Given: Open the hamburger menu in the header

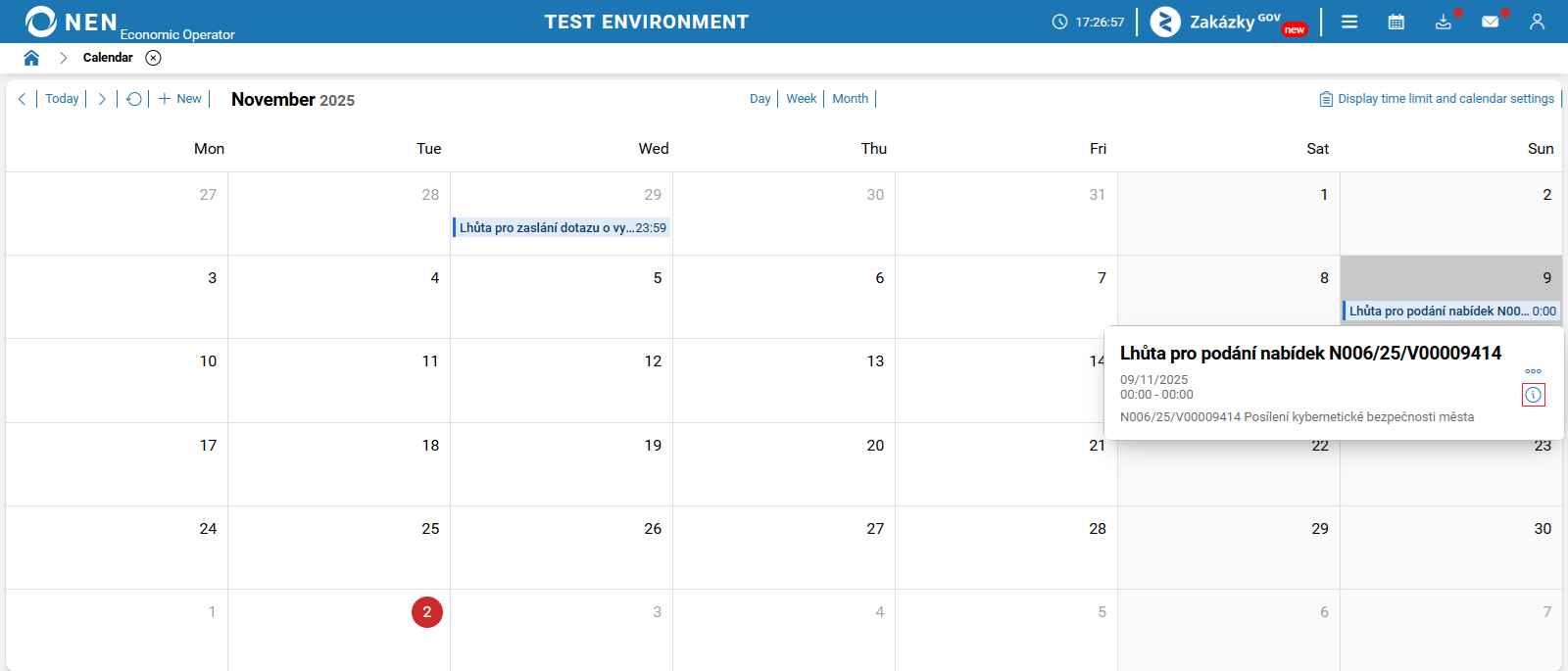Looking at the screenshot, I should pos(1349,22).
